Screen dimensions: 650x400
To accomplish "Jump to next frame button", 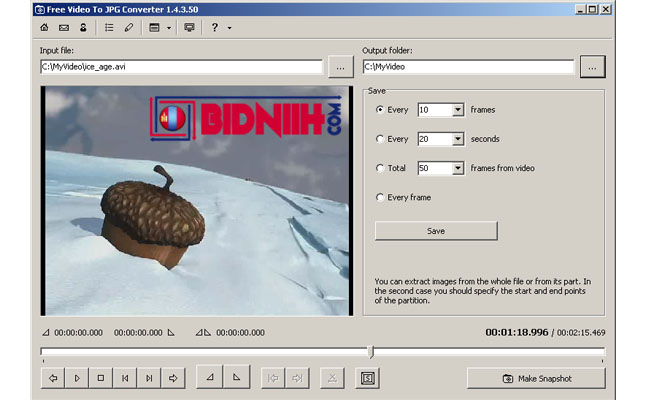I will pyautogui.click(x=149, y=378).
